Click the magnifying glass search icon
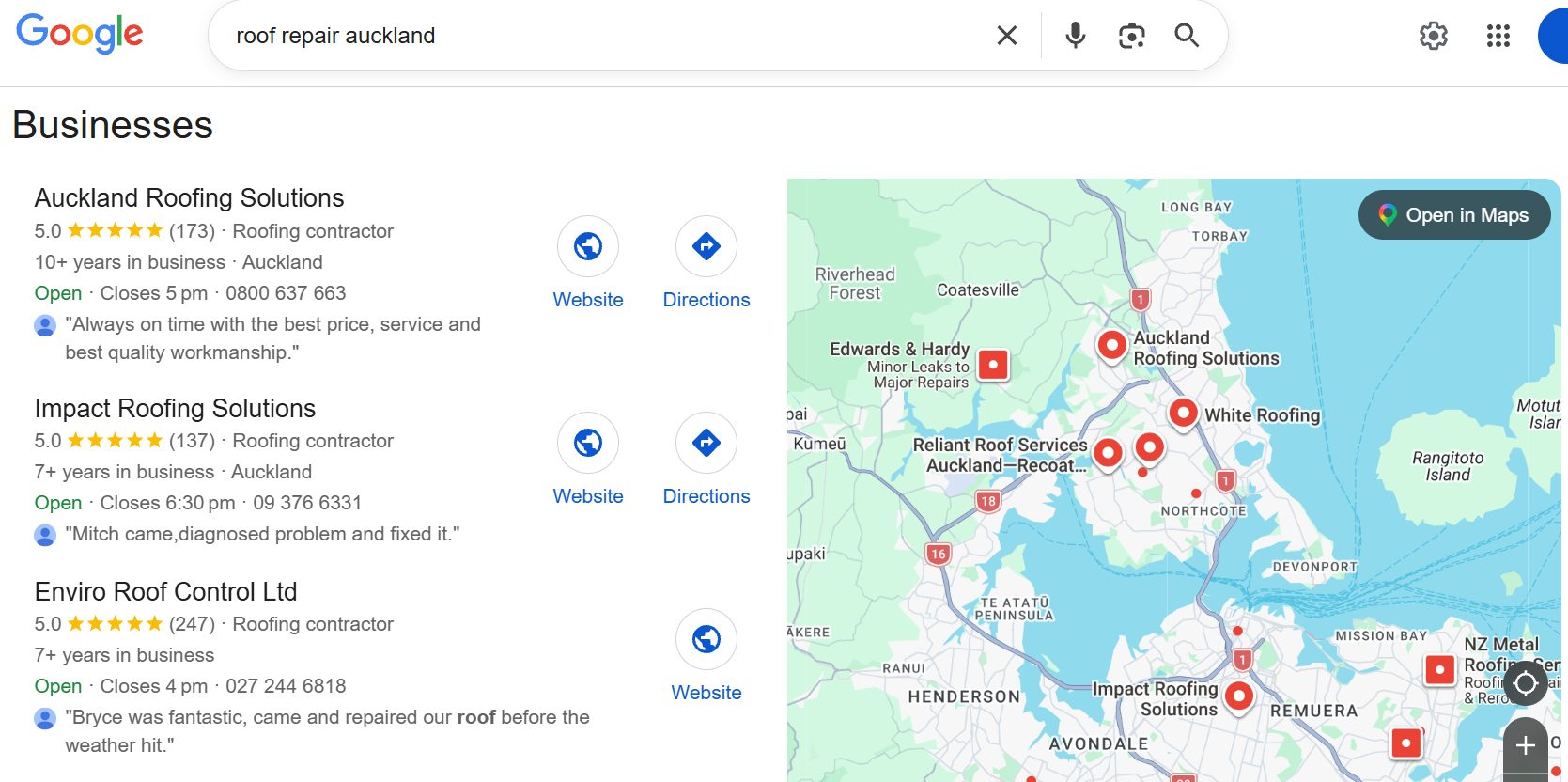This screenshot has height=782, width=1568. (1187, 36)
